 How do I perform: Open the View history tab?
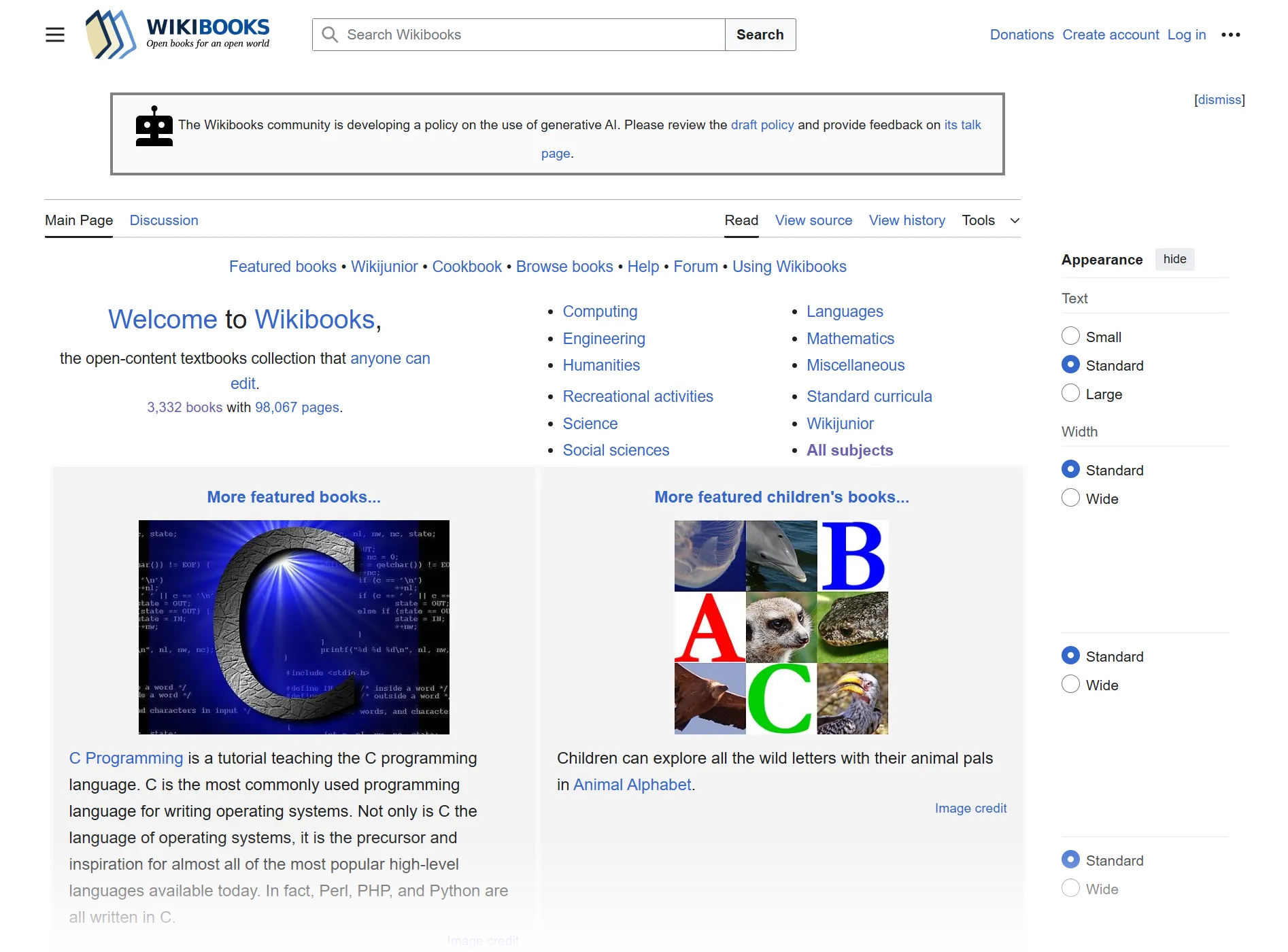point(906,220)
